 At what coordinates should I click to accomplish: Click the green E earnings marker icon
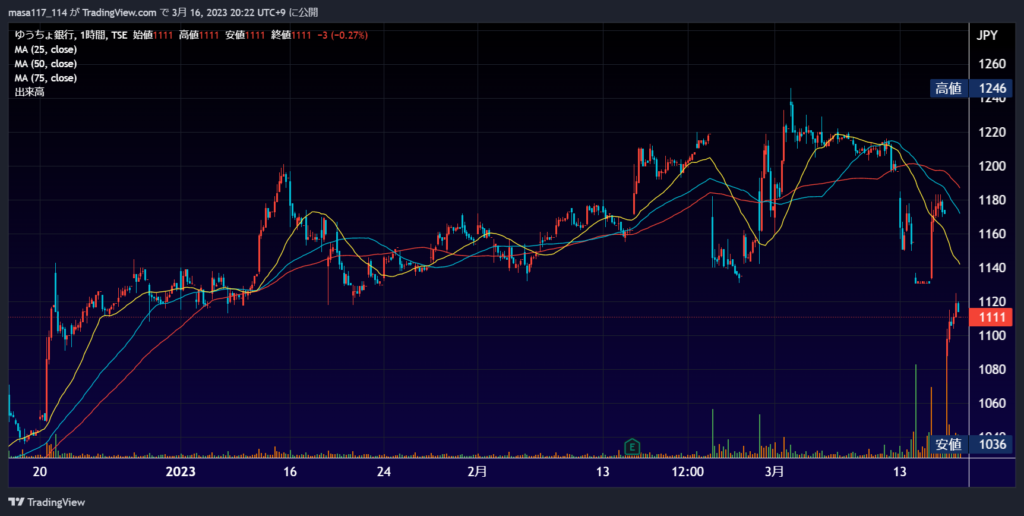click(632, 447)
